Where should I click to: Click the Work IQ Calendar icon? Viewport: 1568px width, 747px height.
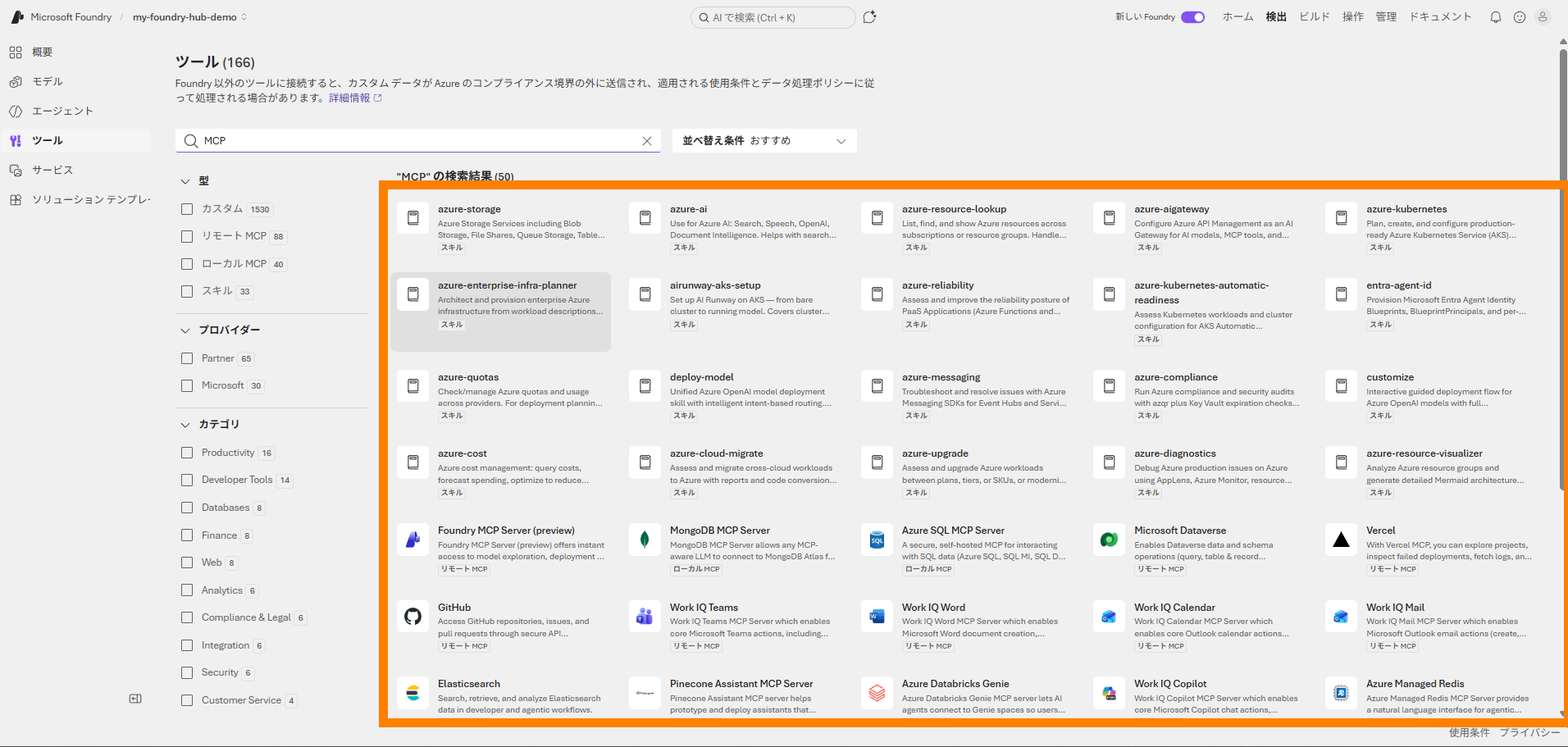tap(1109, 617)
